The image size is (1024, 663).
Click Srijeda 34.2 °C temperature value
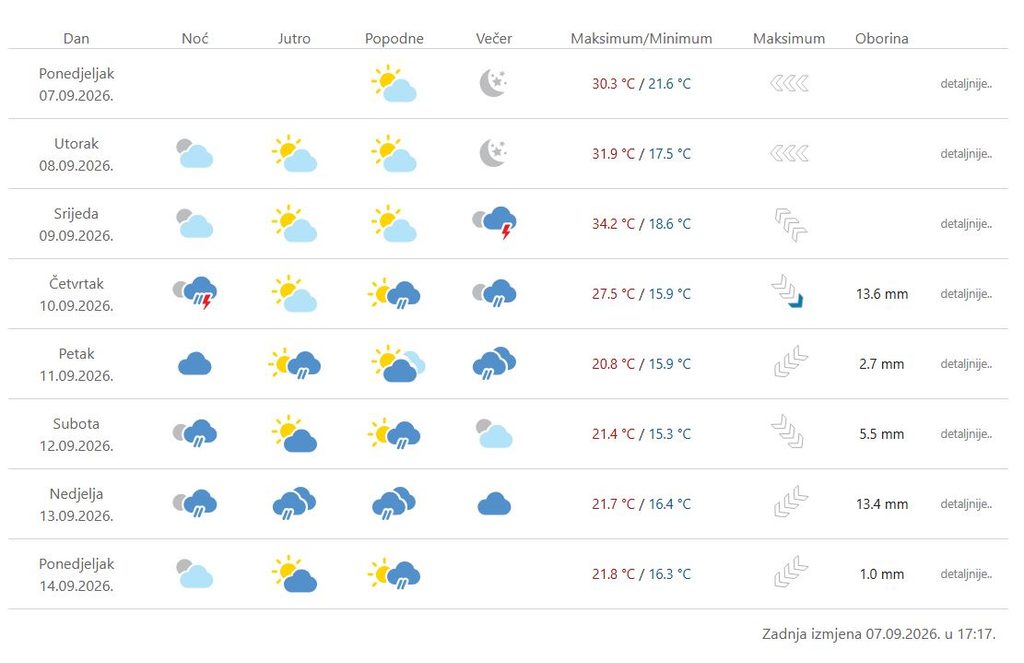tap(613, 224)
